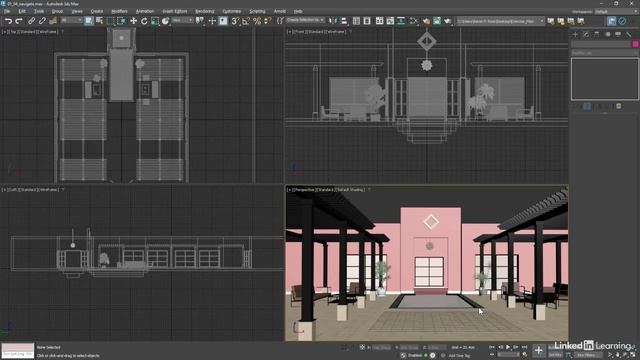Click the Align tool icon
Screen dimensions: 640x360
coord(344,21)
